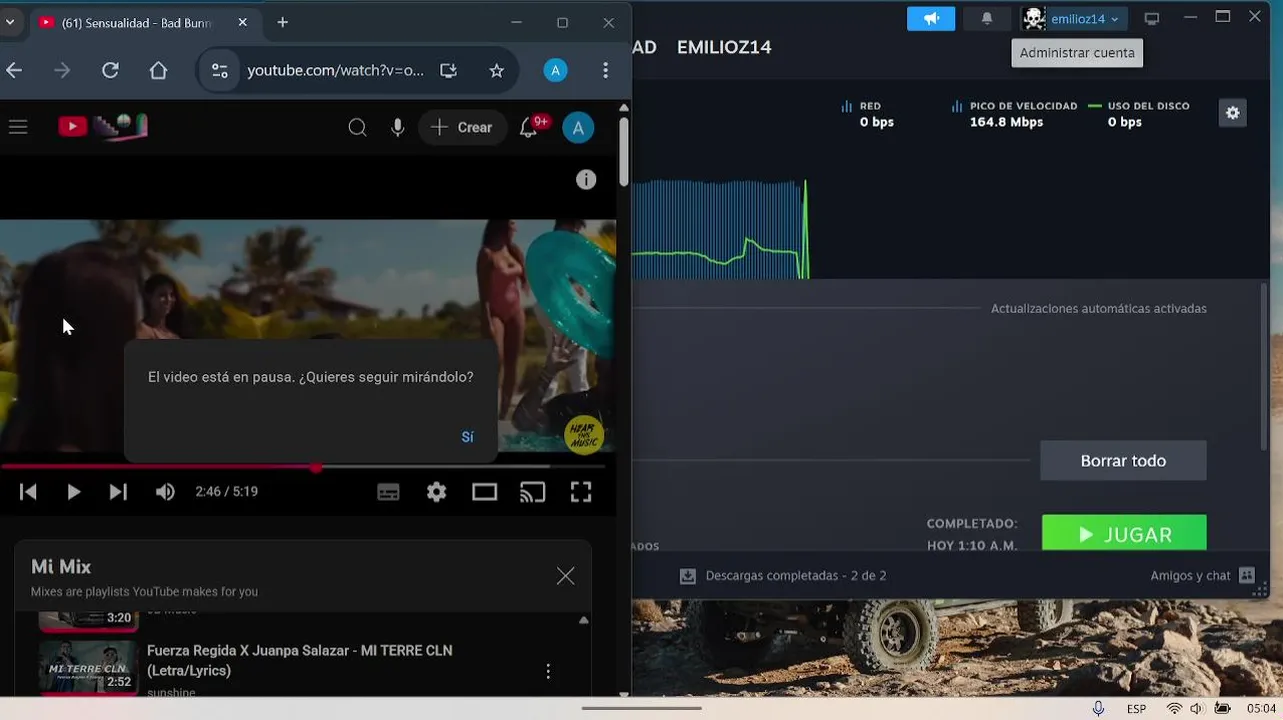
Task: Go back in Chrome history
Action: pyautogui.click(x=14, y=70)
